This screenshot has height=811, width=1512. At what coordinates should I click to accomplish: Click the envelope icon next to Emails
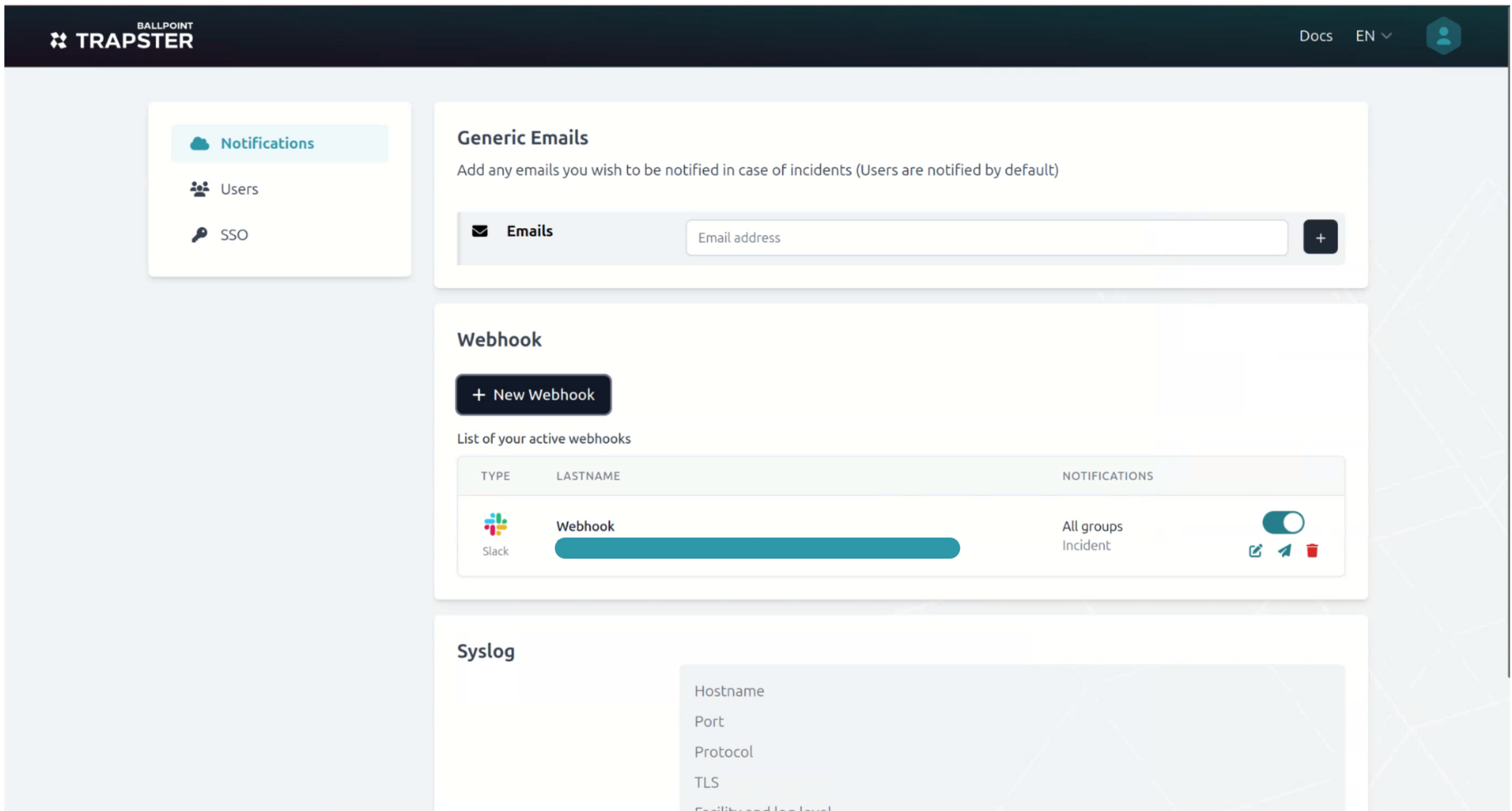pyautogui.click(x=479, y=230)
